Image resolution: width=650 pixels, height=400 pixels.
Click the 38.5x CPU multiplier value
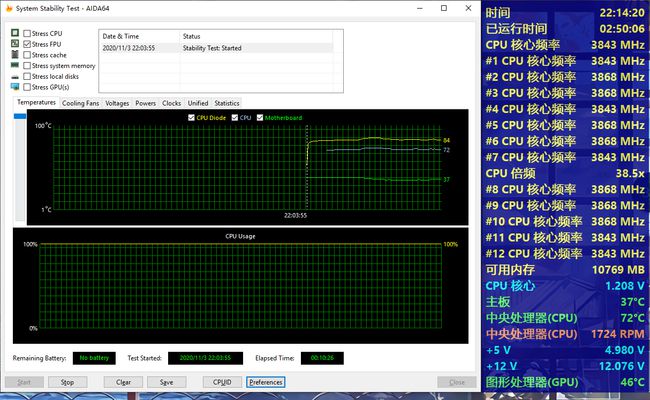[x=630, y=173]
